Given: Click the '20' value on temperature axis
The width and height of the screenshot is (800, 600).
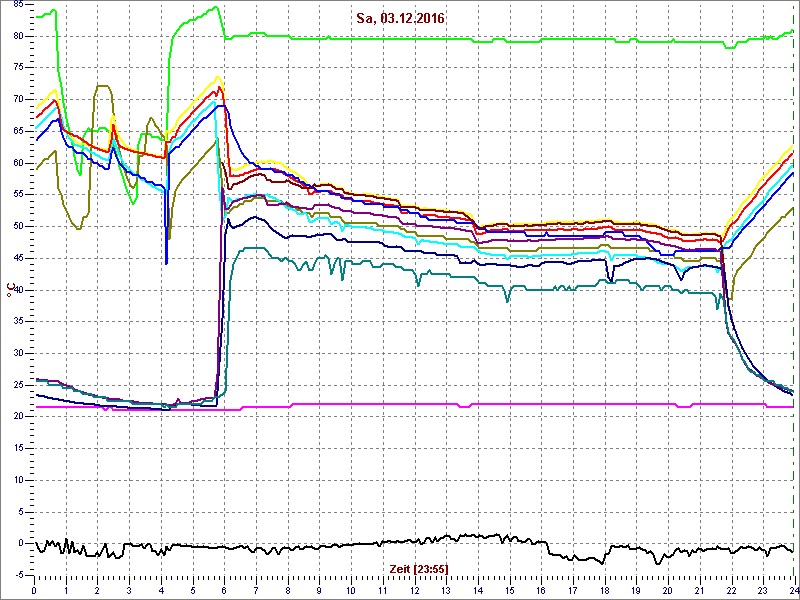Looking at the screenshot, I should tap(17, 417).
